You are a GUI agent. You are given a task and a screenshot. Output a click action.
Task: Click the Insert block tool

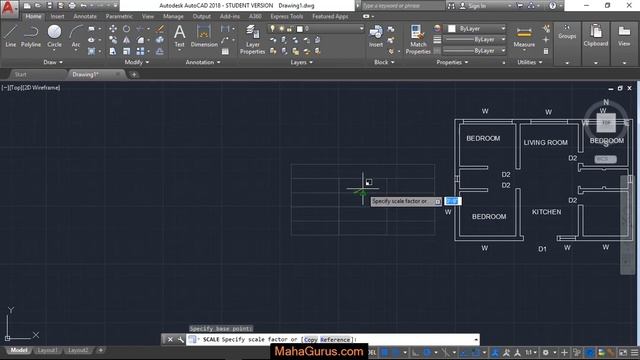(x=376, y=36)
